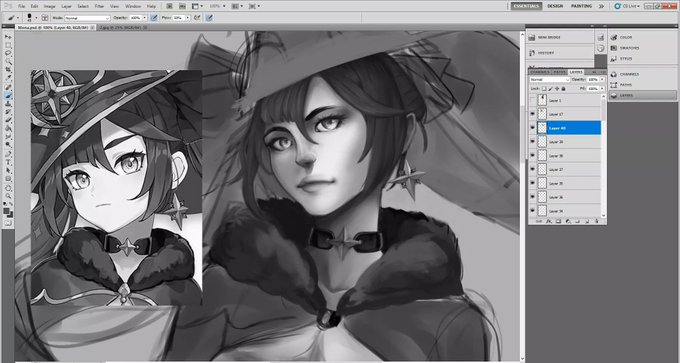Launch Mini Bridge from the top bar

(x=182, y=6)
